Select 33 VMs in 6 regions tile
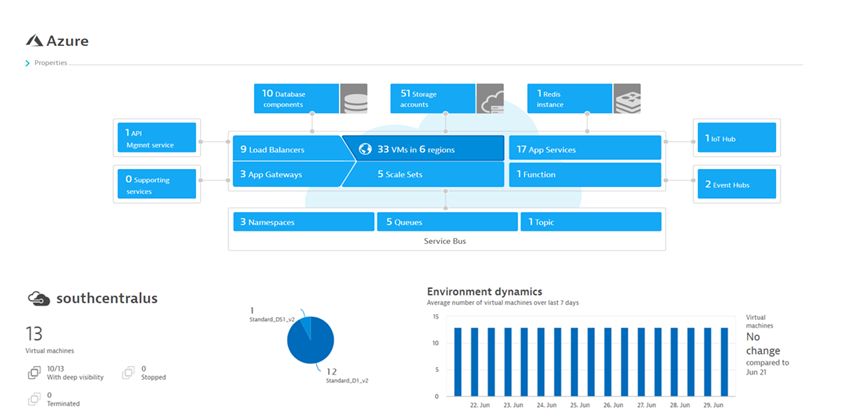Image resolution: width=861 pixels, height=411 pixels. tap(423, 149)
